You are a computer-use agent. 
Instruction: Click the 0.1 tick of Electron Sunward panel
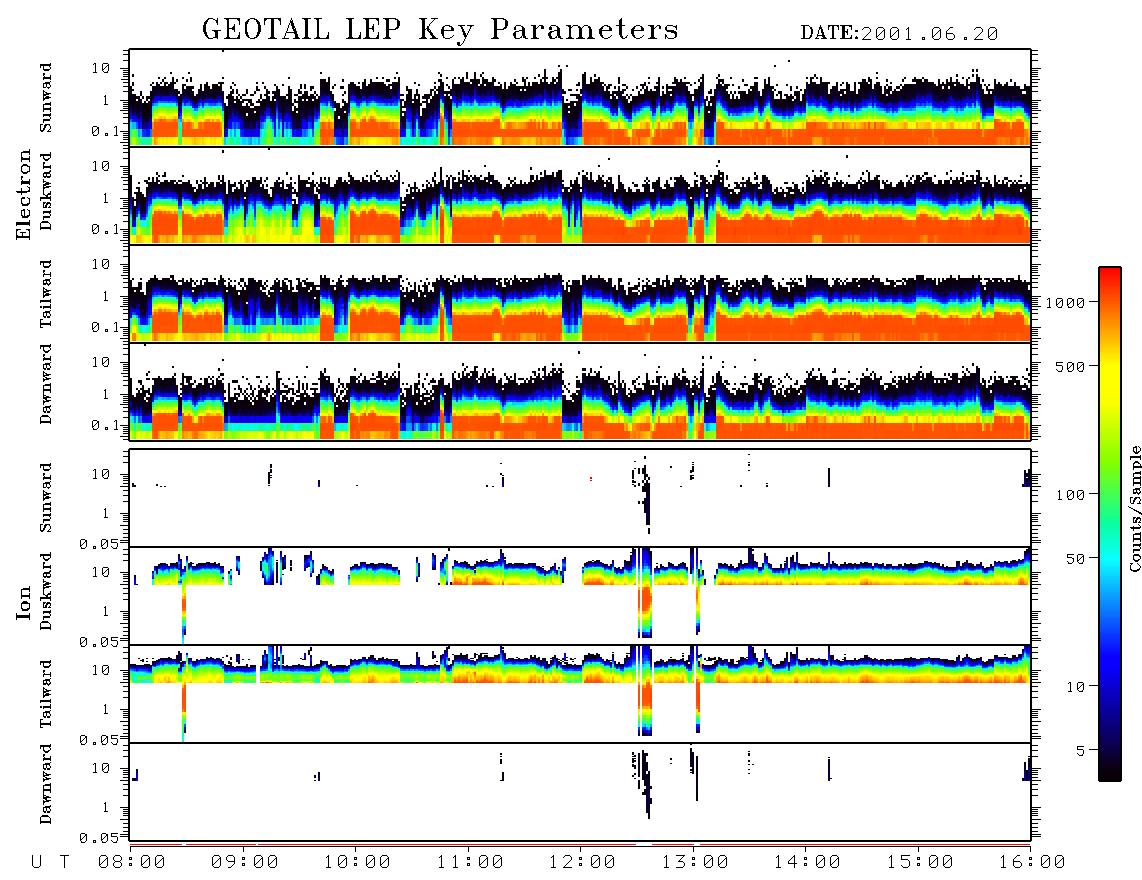click(105, 132)
